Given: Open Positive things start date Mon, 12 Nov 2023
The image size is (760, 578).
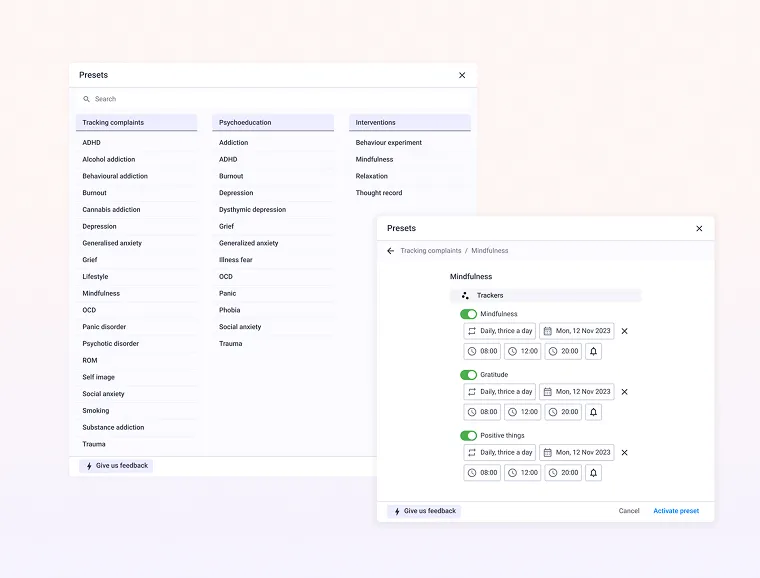Looking at the screenshot, I should coord(577,453).
